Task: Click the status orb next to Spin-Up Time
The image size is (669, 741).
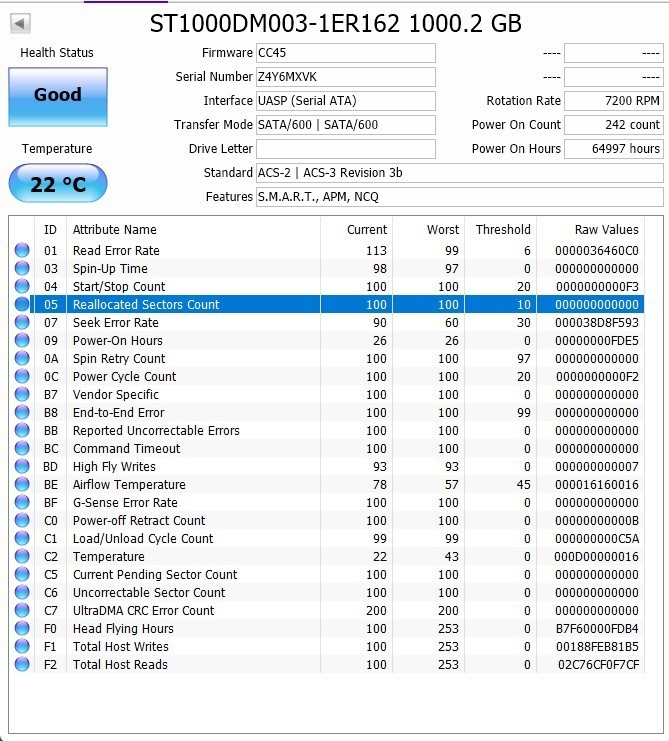Action: (22, 268)
